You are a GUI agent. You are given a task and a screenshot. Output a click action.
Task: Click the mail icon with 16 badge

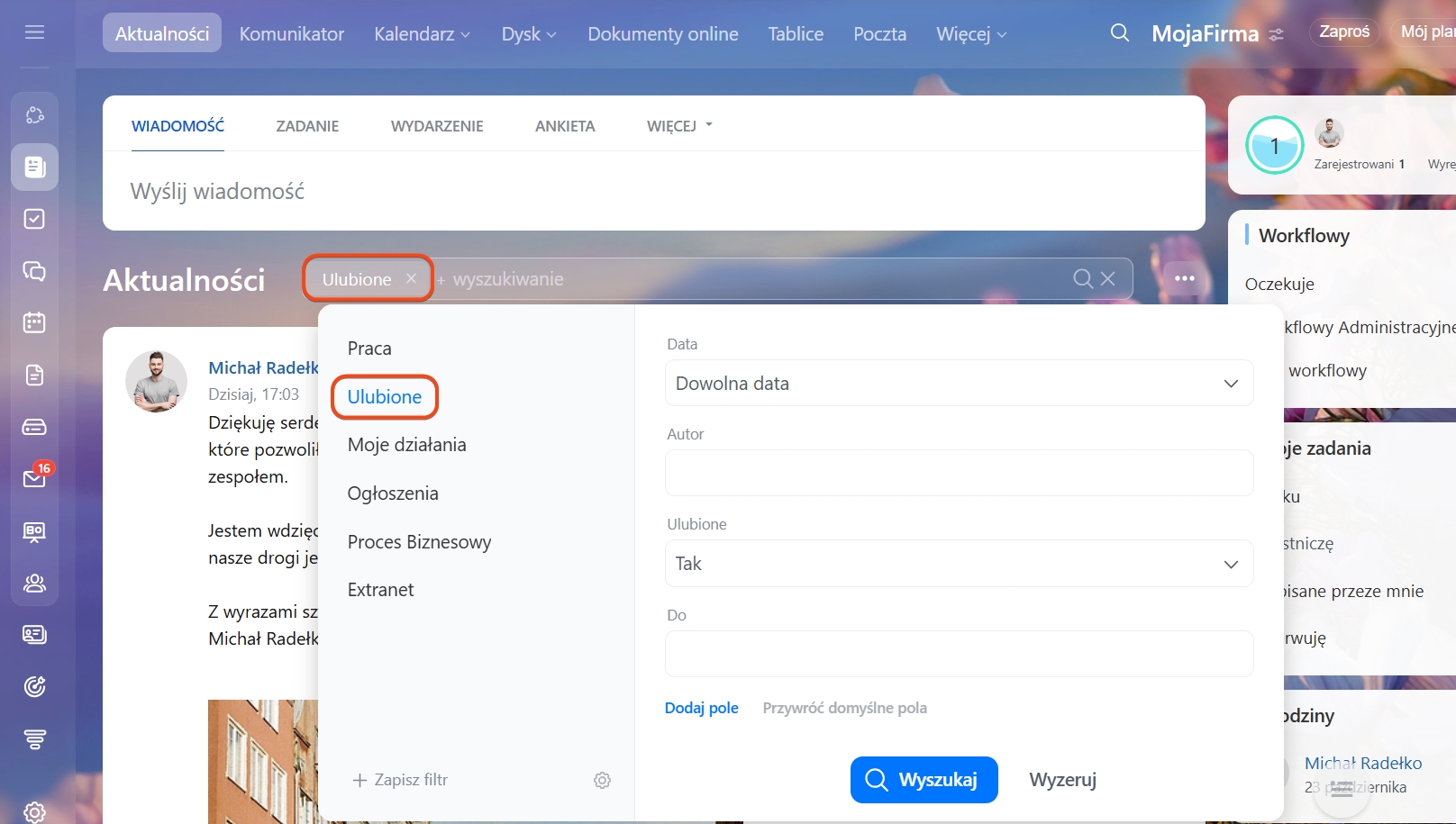pos(34,478)
